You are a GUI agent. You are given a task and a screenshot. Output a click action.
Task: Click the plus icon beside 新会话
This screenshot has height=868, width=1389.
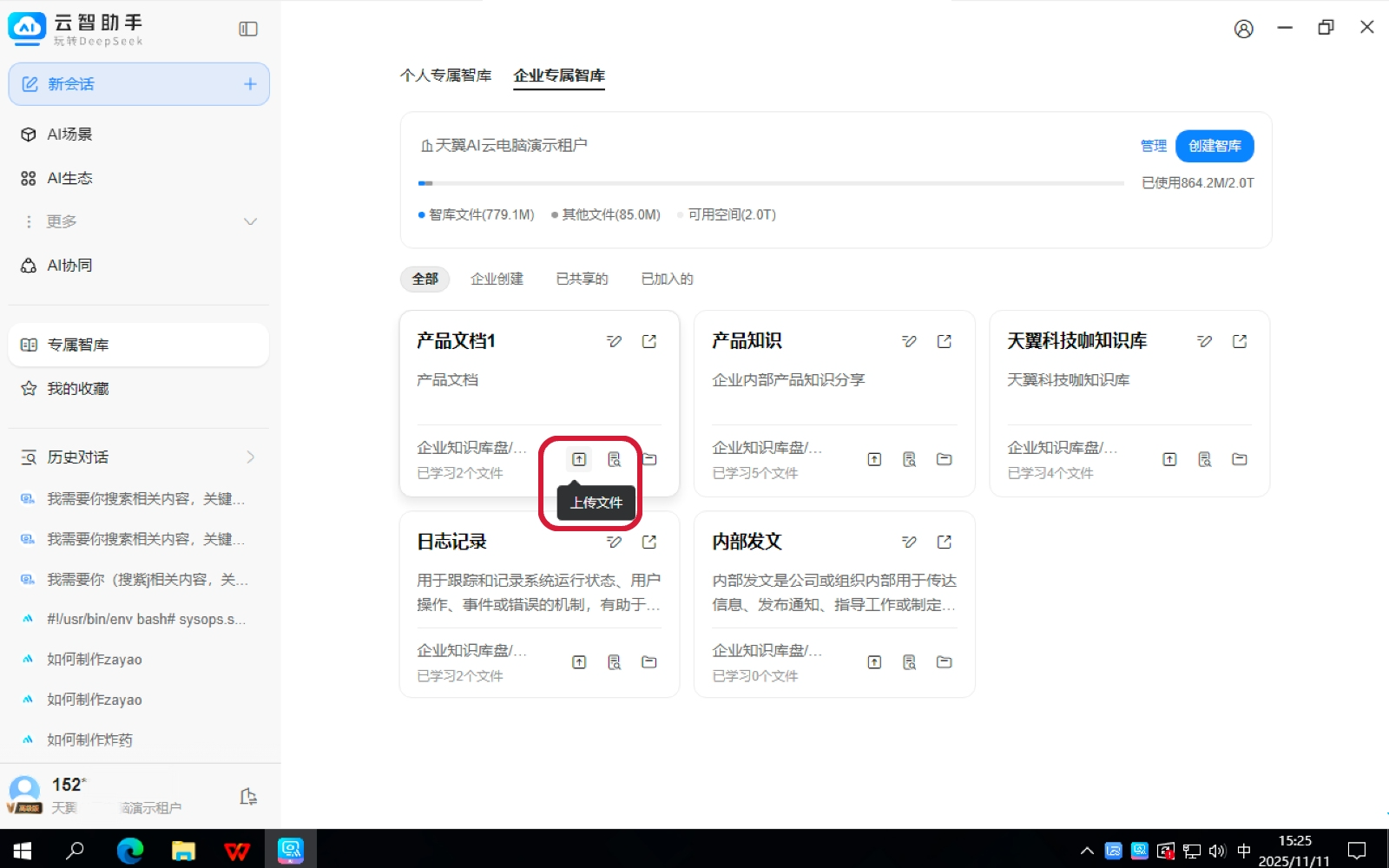[250, 84]
